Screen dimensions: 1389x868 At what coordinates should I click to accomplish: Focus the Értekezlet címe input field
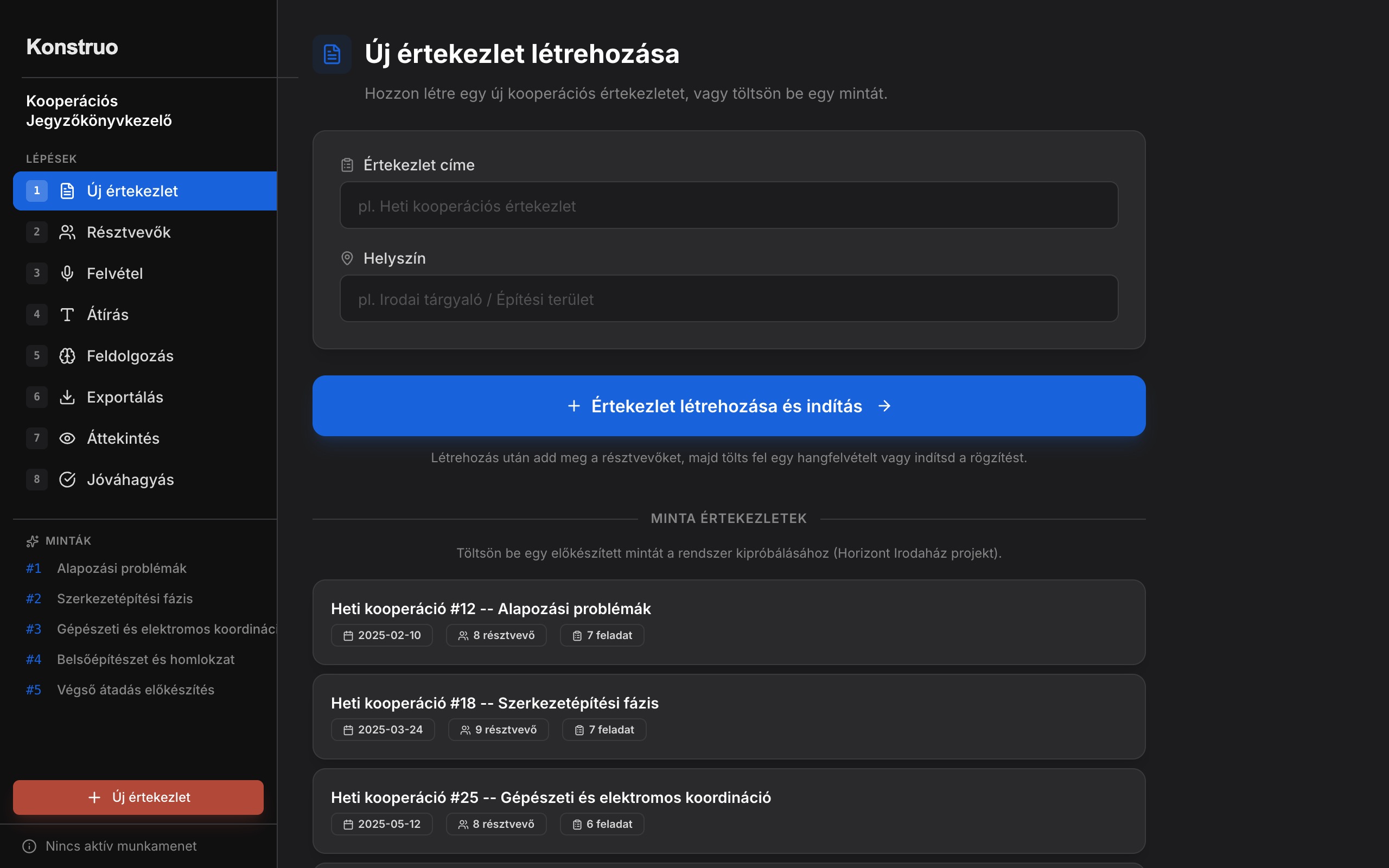729,206
